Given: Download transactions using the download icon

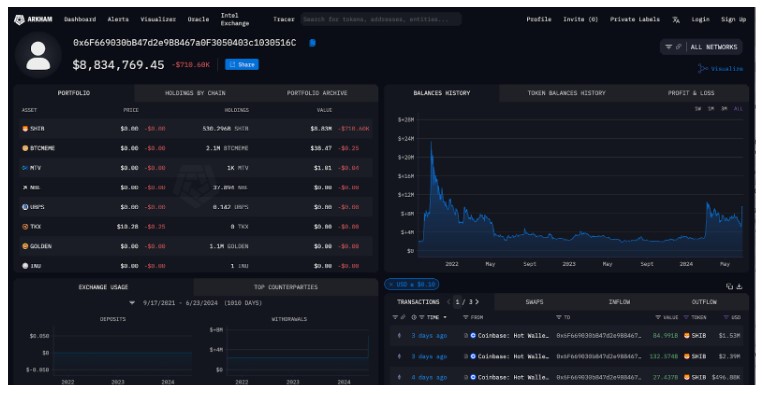Looking at the screenshot, I should 739,286.
